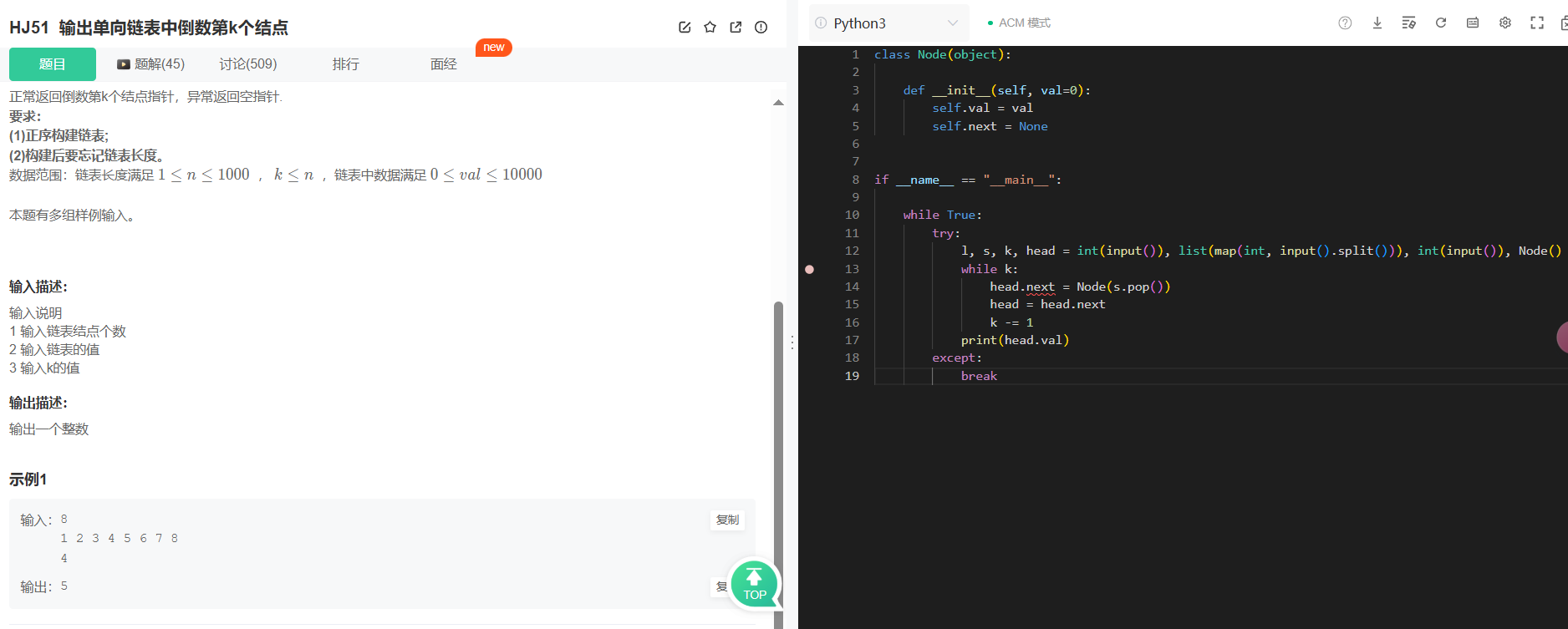The height and width of the screenshot is (629, 1568).
Task: Click the '示例1' heading
Action: click(28, 479)
